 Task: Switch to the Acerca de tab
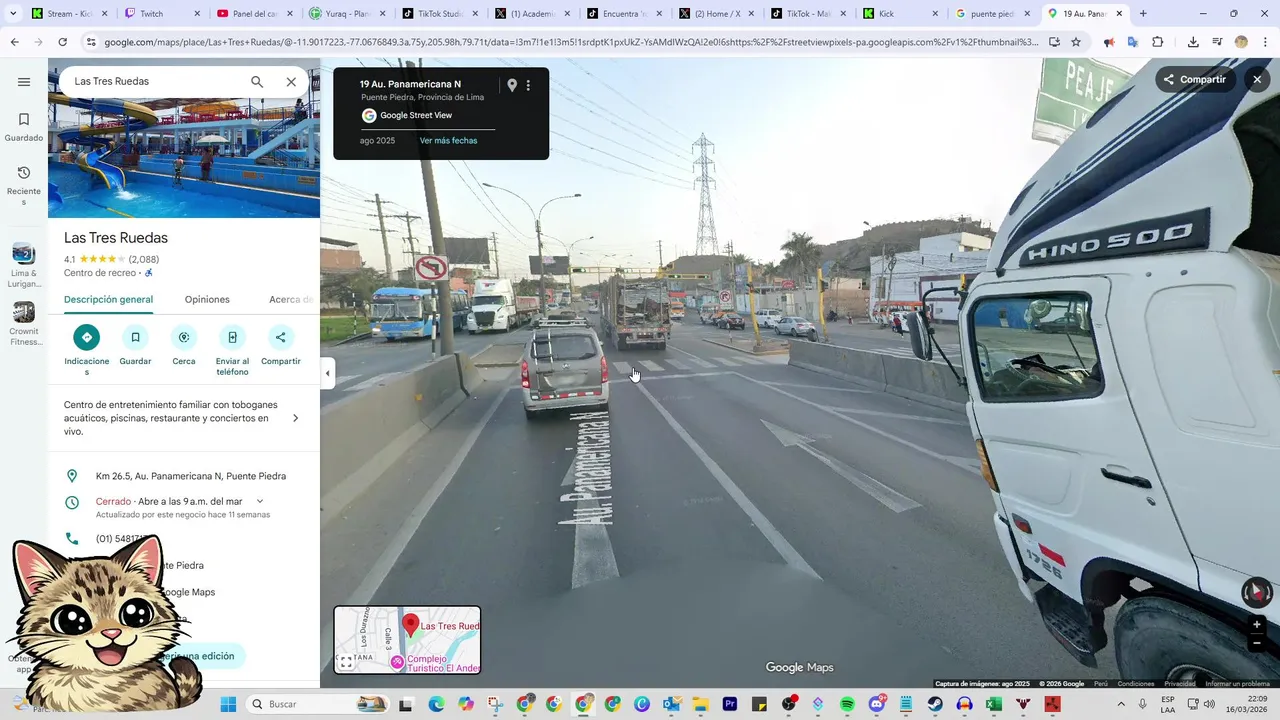(x=291, y=299)
